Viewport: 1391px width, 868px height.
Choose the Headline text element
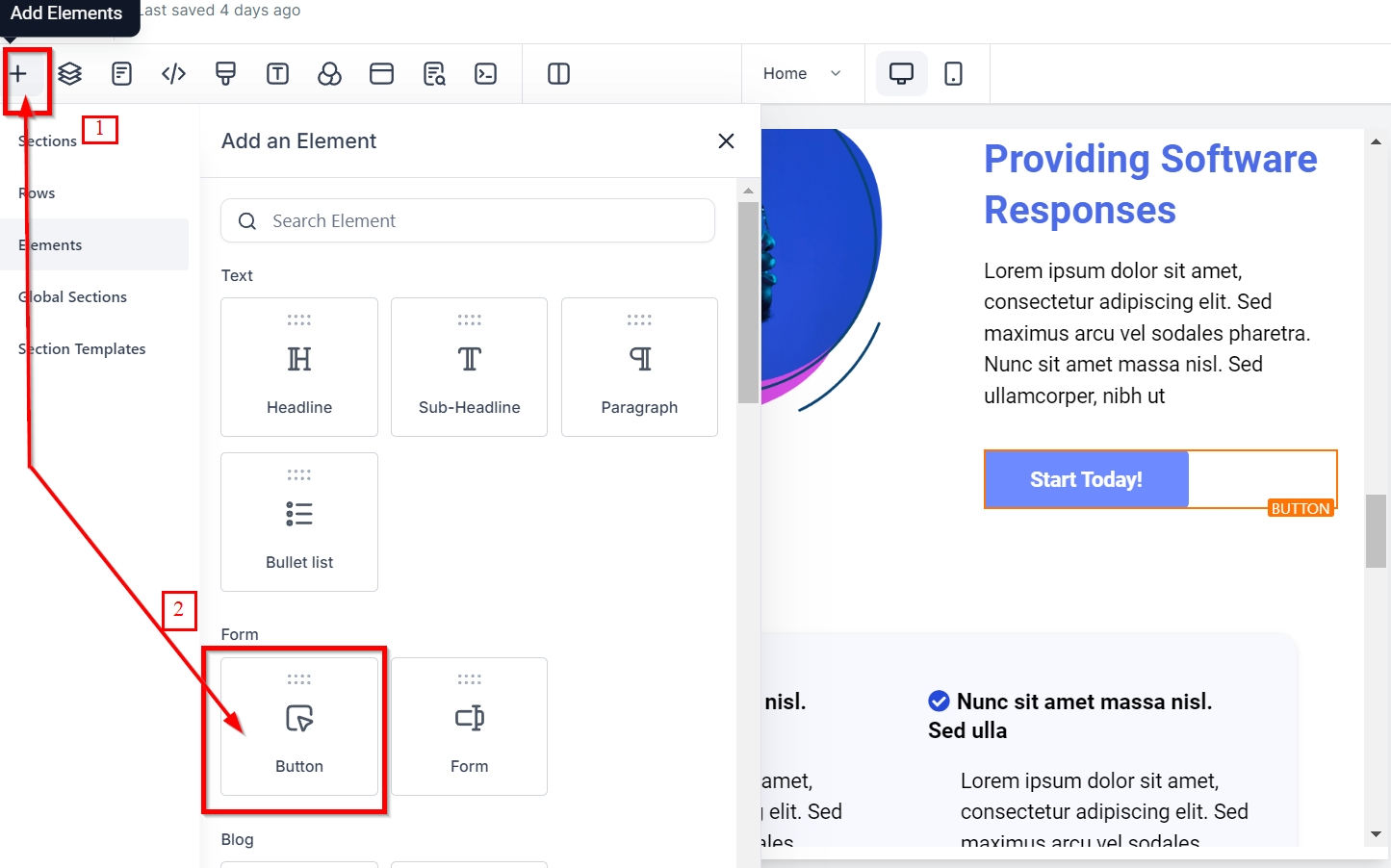click(299, 368)
